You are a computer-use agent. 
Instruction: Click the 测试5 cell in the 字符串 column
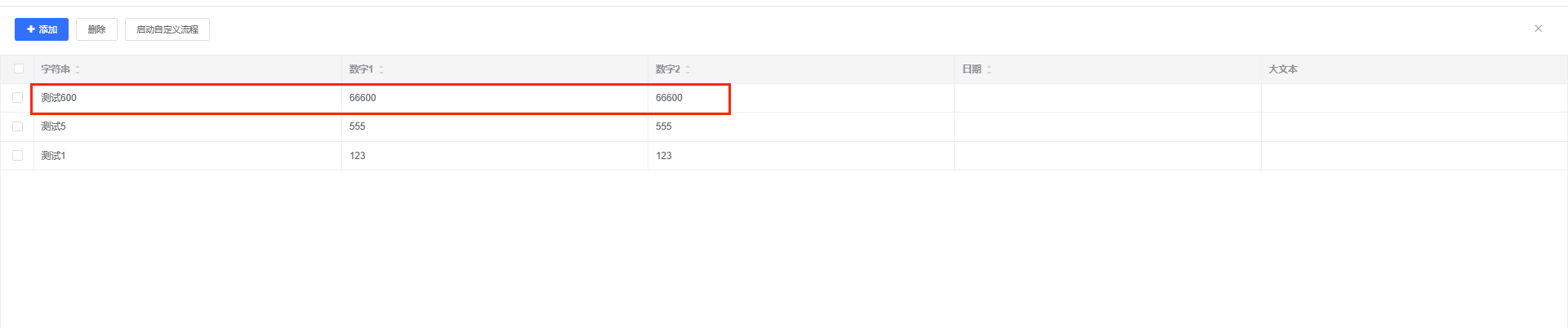click(x=54, y=126)
